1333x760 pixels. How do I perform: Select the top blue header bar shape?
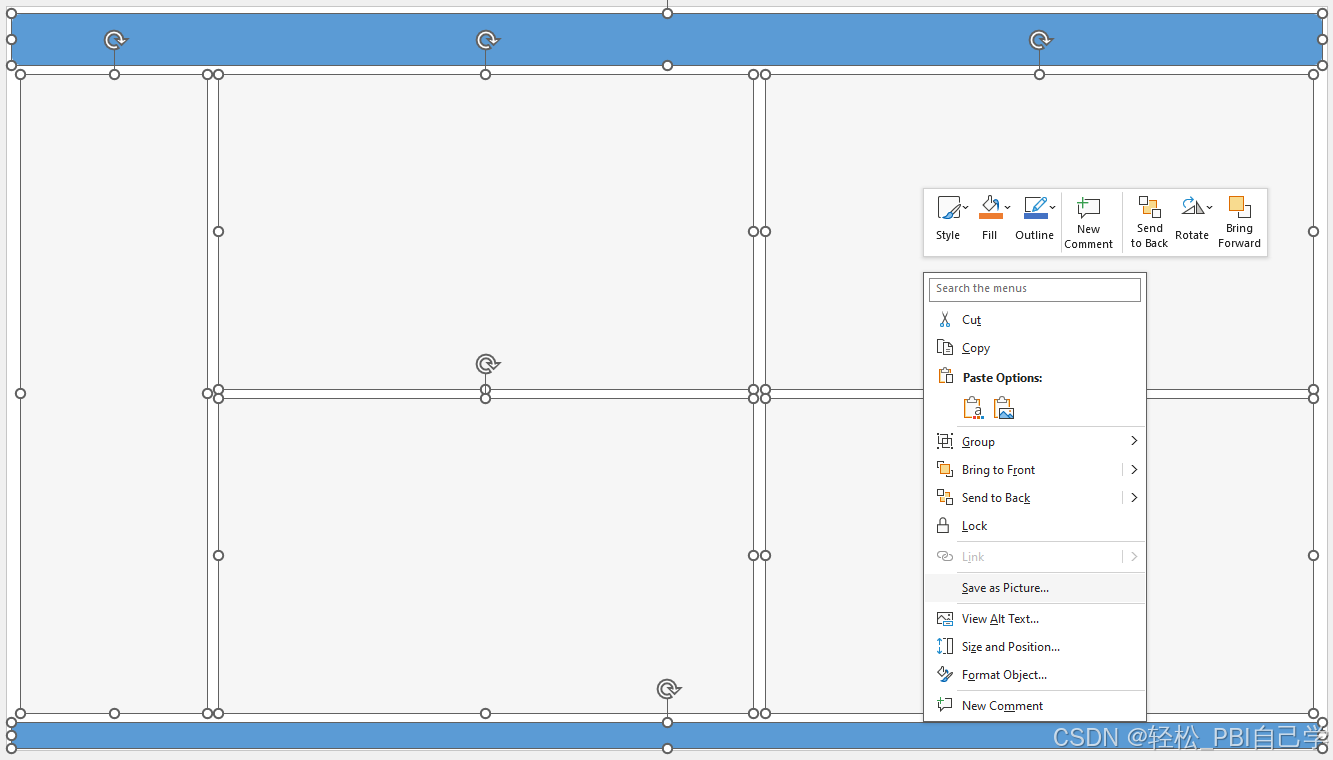coord(667,40)
